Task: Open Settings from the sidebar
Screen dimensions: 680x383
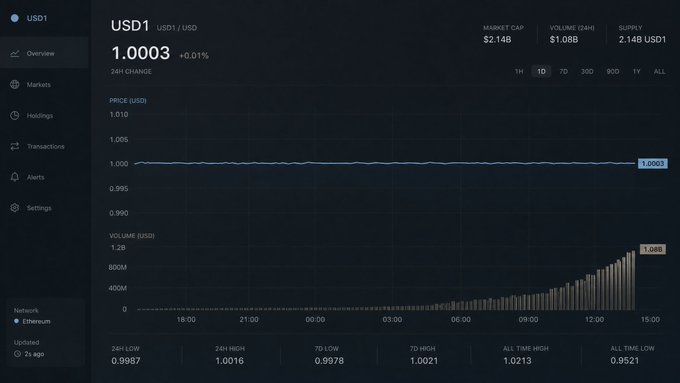Action: tap(45, 208)
